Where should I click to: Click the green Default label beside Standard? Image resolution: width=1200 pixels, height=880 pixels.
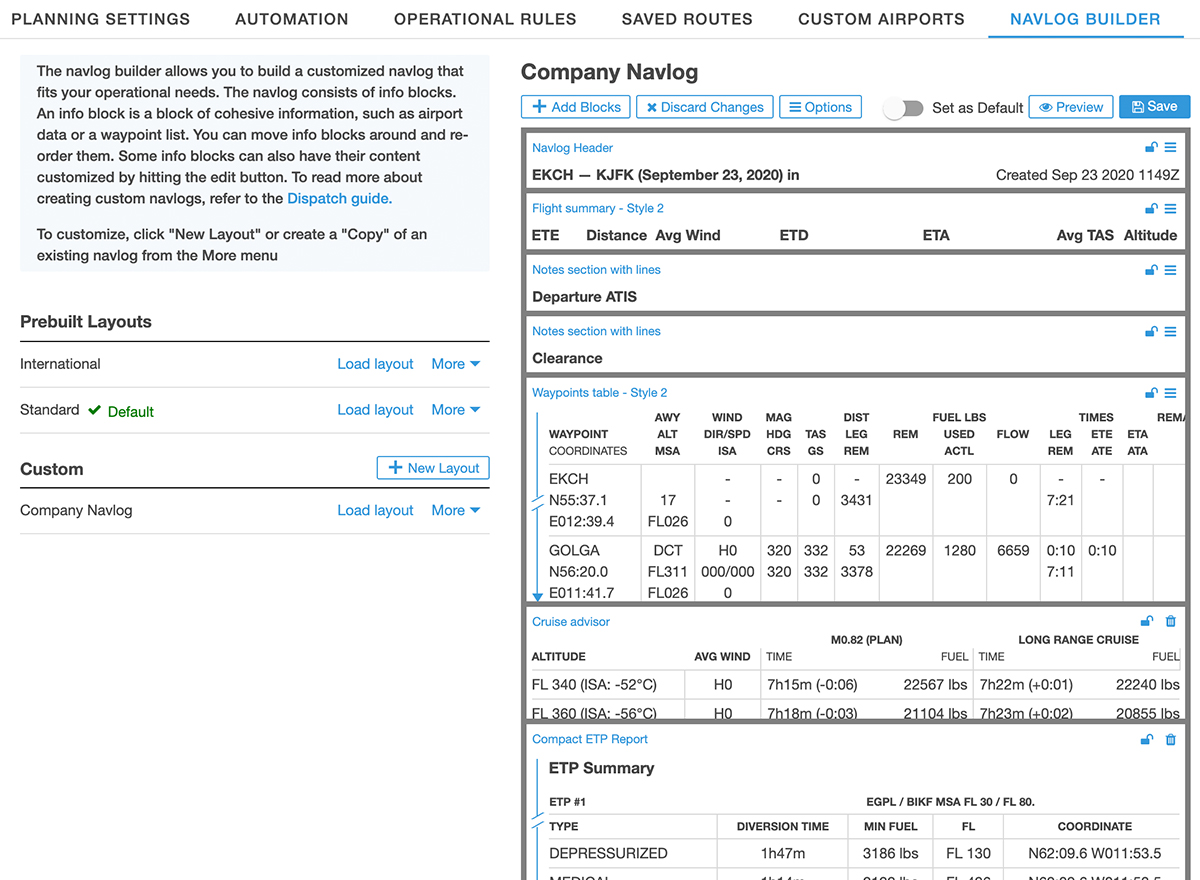[x=131, y=411]
